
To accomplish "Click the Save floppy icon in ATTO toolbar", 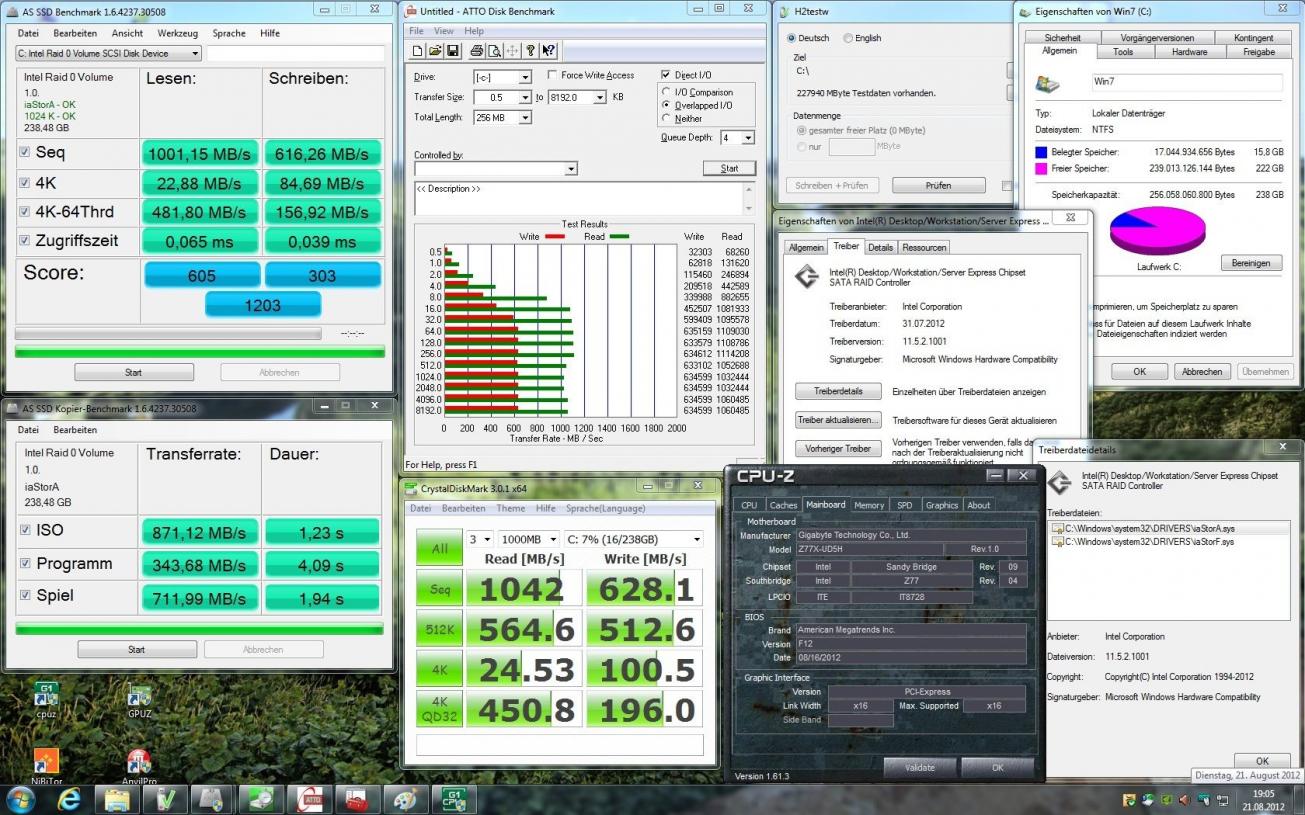I will coord(453,51).
